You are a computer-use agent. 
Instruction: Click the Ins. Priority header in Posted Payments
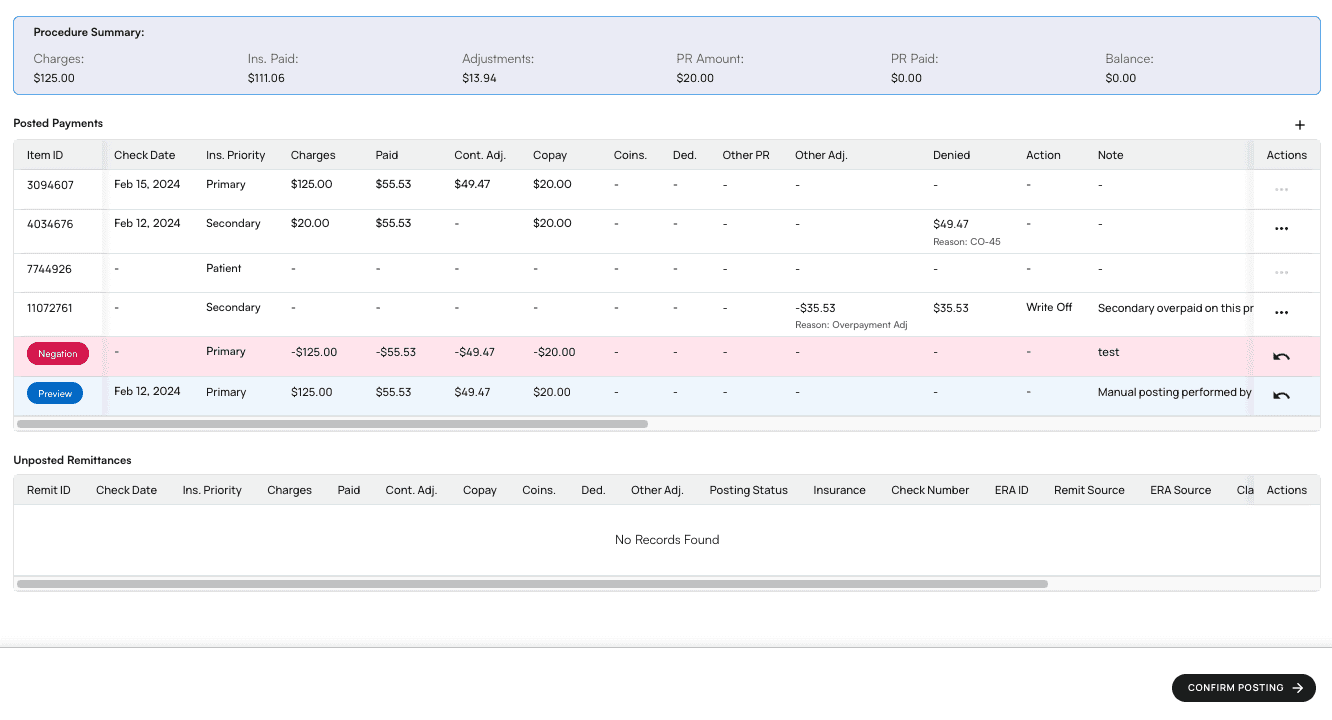coord(236,155)
